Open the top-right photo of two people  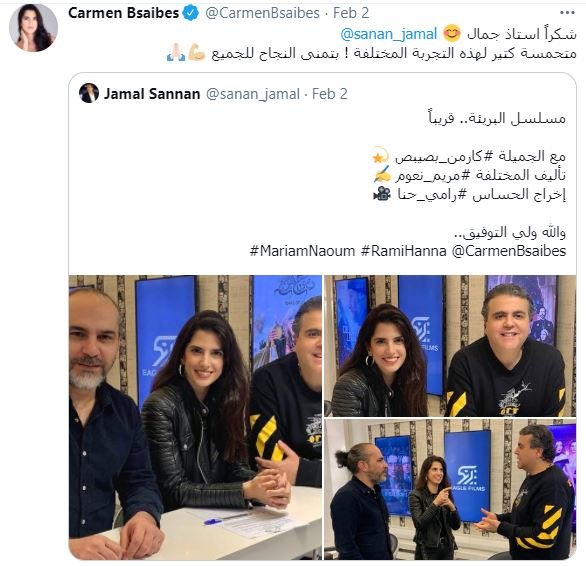tap(450, 346)
